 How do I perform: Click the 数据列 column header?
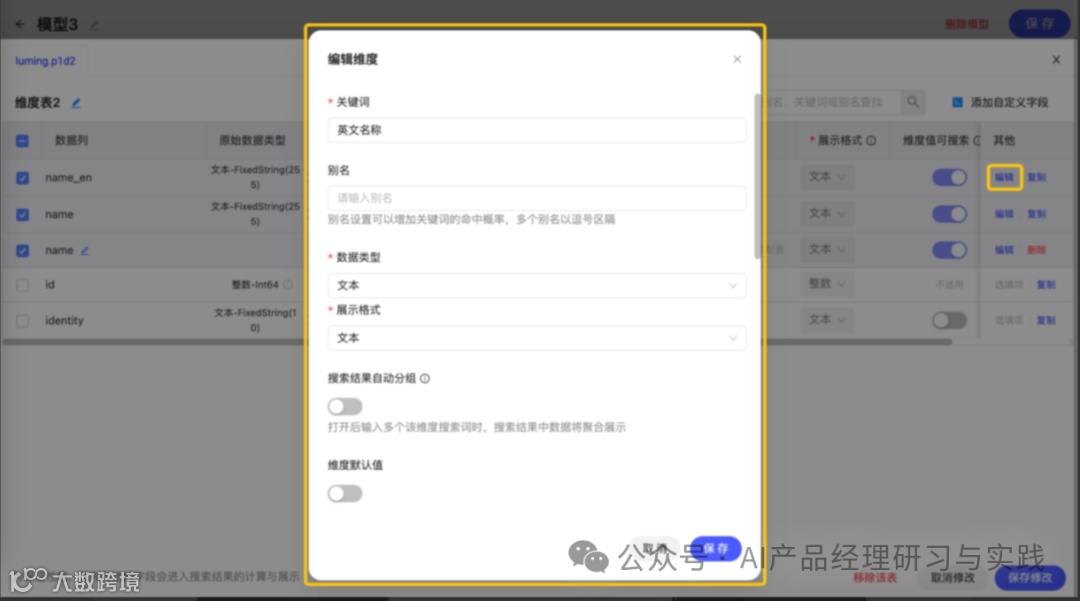(71, 140)
